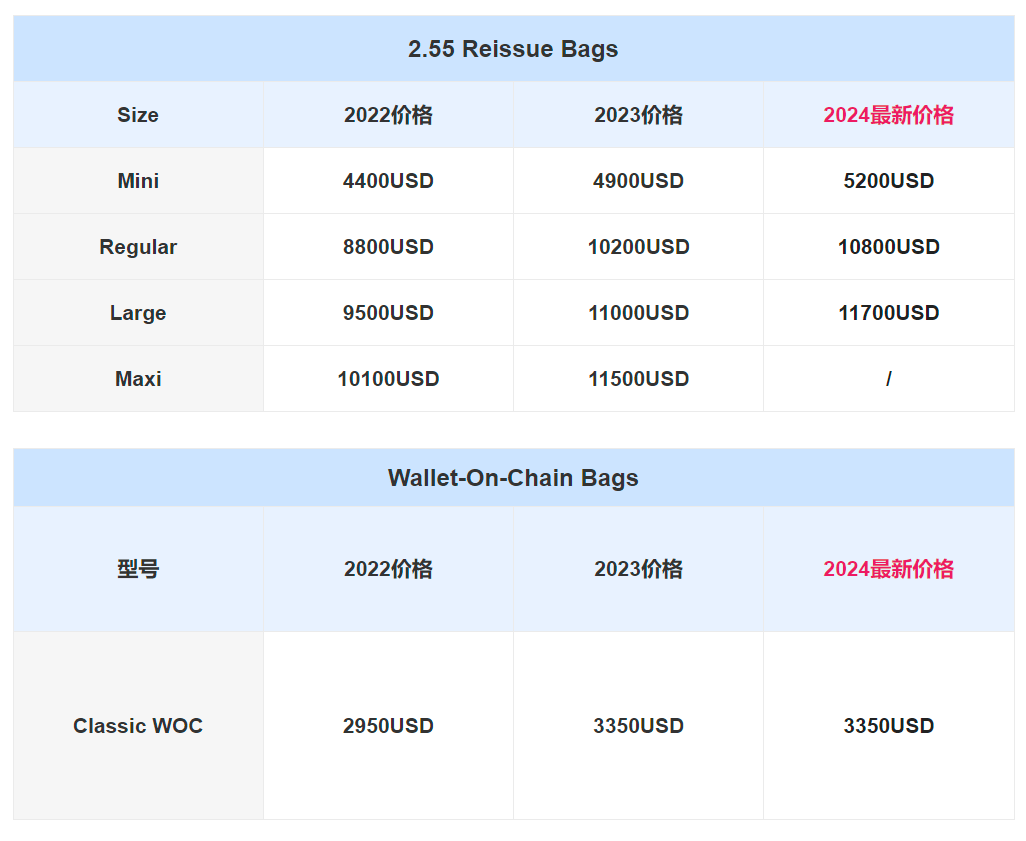This screenshot has width=1026, height=841.
Task: Click the Regular size row label
Action: tap(138, 247)
